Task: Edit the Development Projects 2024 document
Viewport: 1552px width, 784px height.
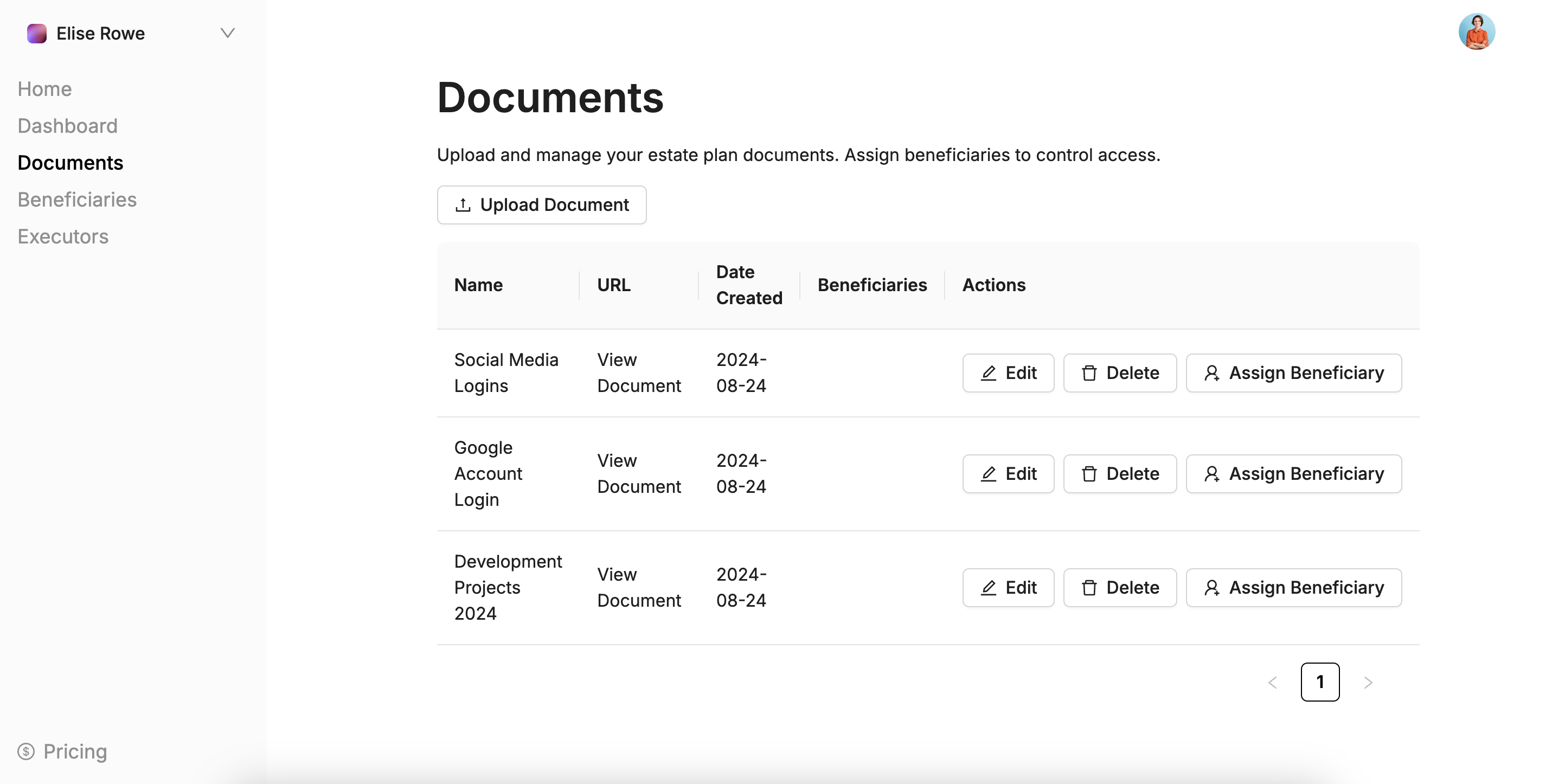Action: 1008,587
